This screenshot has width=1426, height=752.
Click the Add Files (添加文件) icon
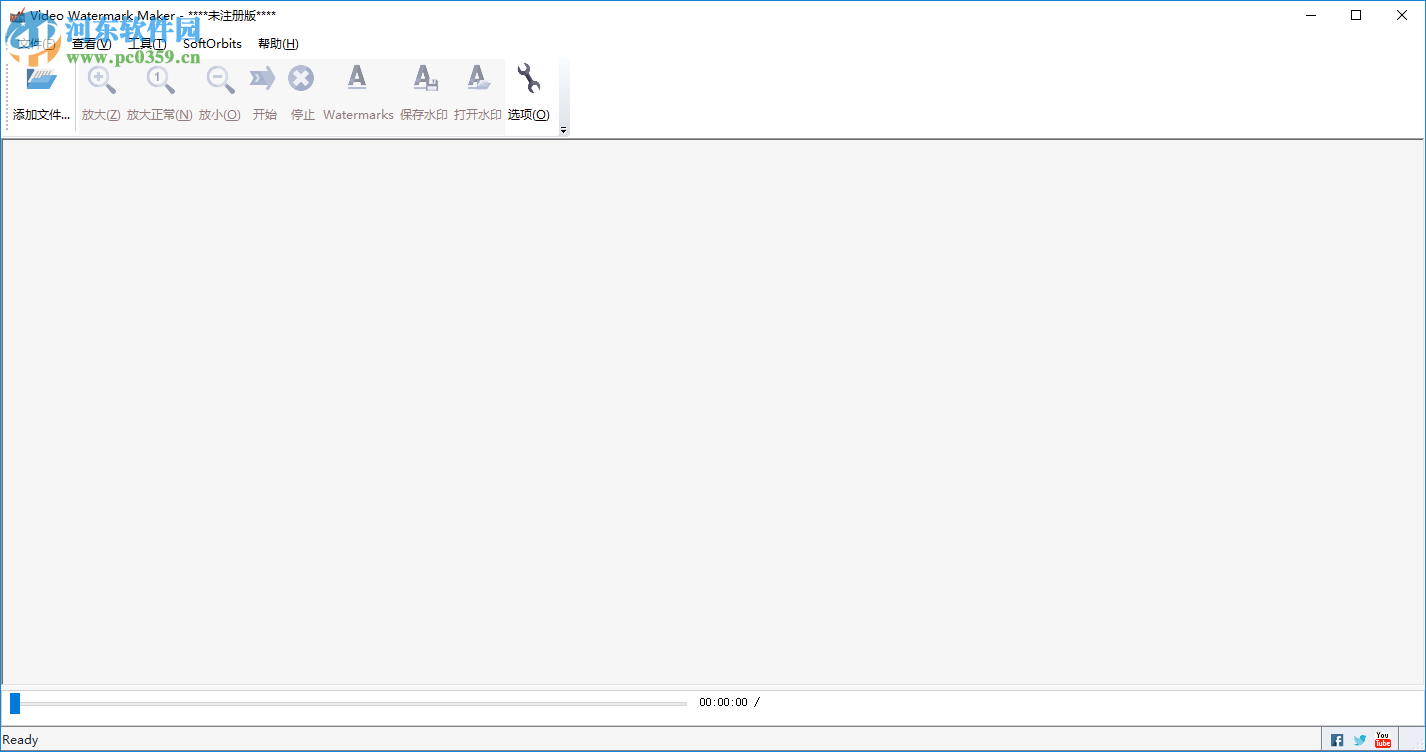[41, 80]
